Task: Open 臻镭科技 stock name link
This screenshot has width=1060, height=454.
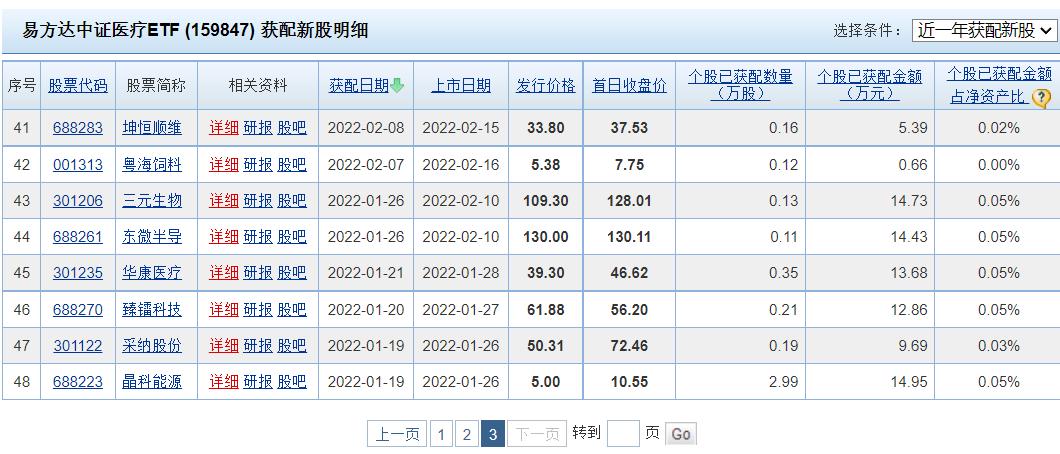Action: 152,309
